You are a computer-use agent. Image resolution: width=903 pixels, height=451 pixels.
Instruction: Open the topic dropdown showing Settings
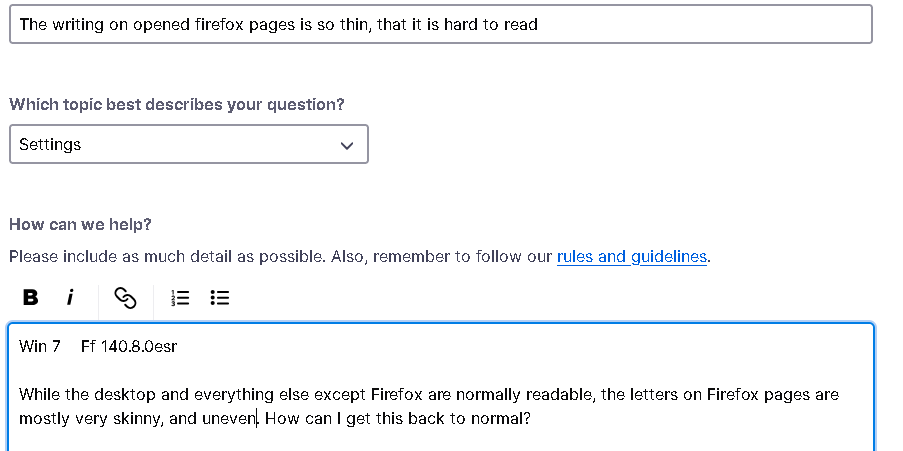coord(188,144)
